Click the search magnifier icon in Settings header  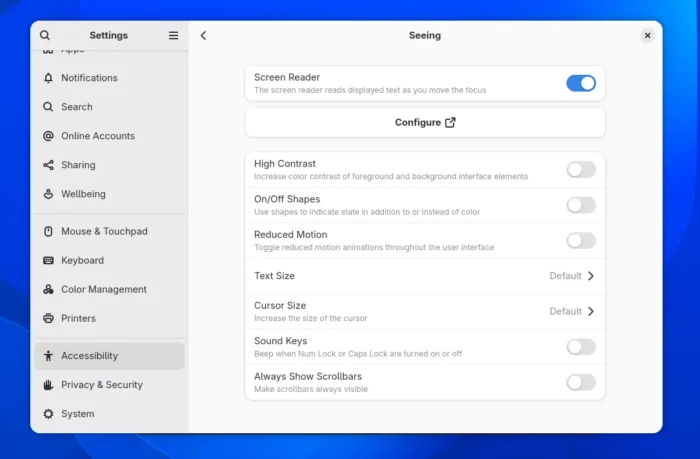(x=45, y=35)
